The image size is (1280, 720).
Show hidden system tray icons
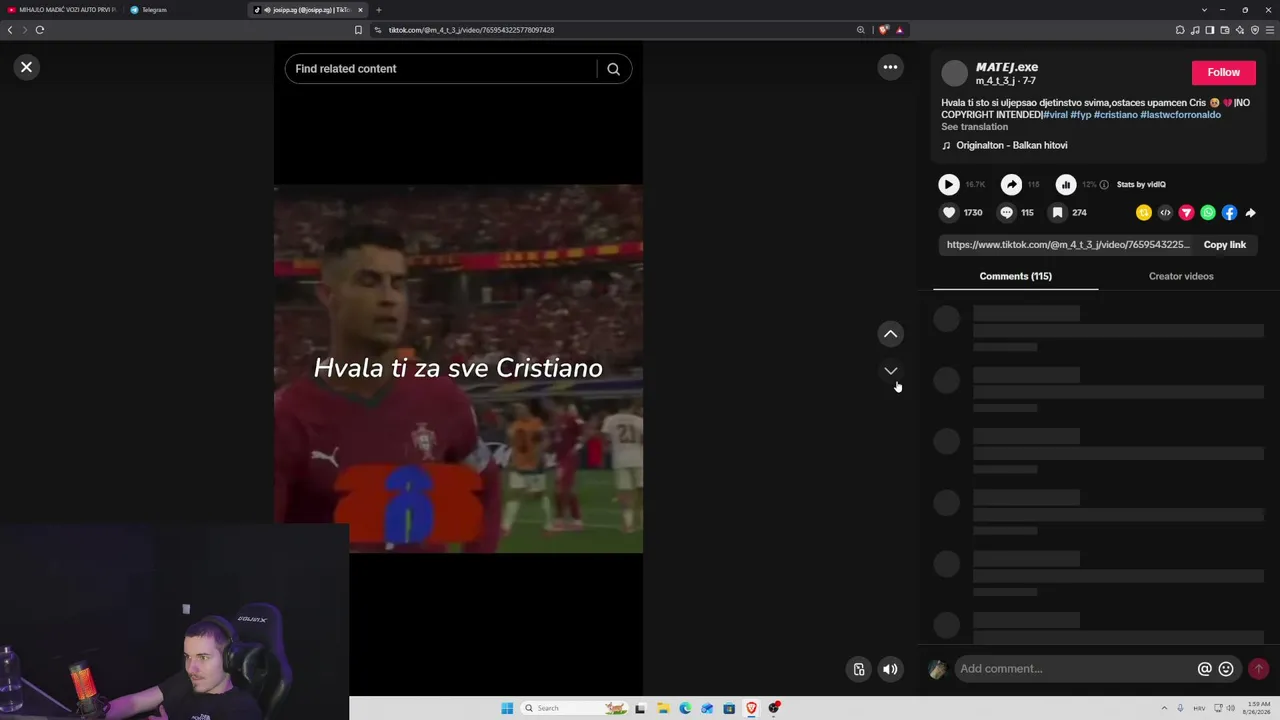pyautogui.click(x=1165, y=708)
